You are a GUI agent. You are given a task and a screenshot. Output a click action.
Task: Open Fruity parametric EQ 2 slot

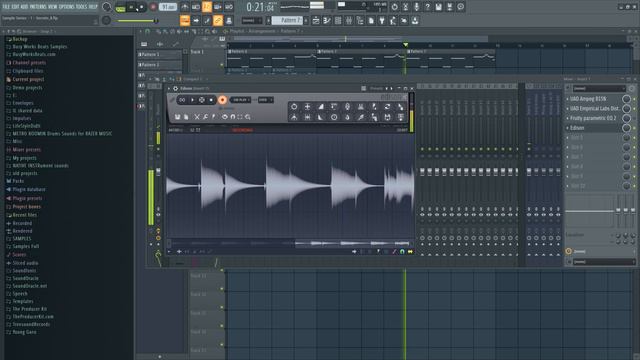(x=593, y=118)
